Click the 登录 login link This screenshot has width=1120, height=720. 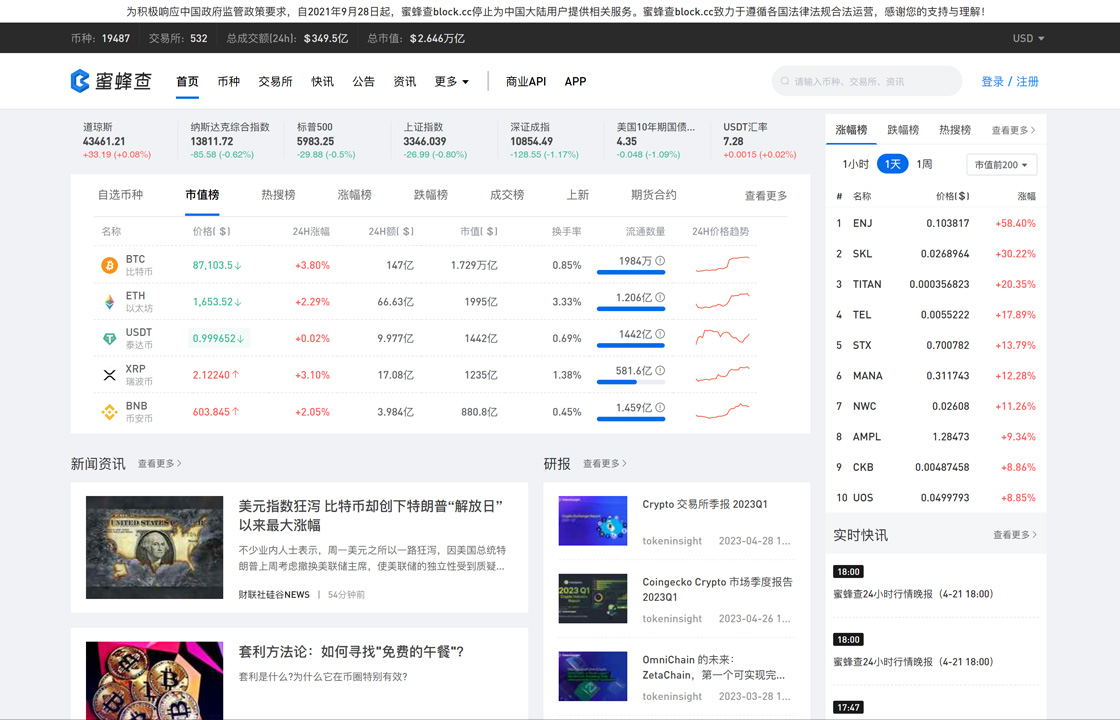992,81
